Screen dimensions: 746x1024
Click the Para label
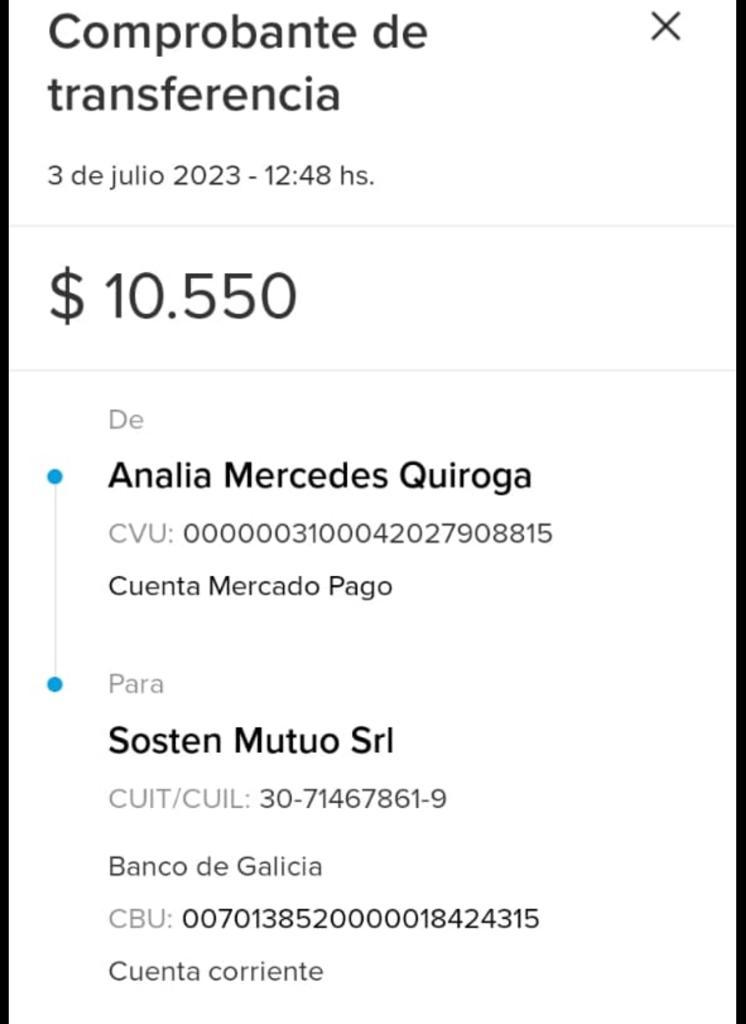[x=135, y=684]
